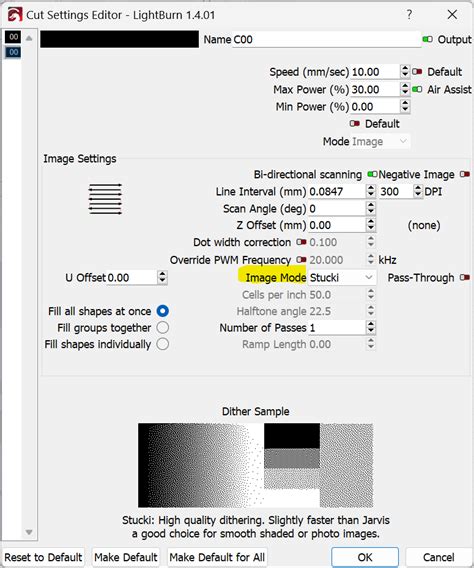Toggle the Override PWM Frequency switch
The width and height of the screenshot is (474, 568).
[x=301, y=260]
